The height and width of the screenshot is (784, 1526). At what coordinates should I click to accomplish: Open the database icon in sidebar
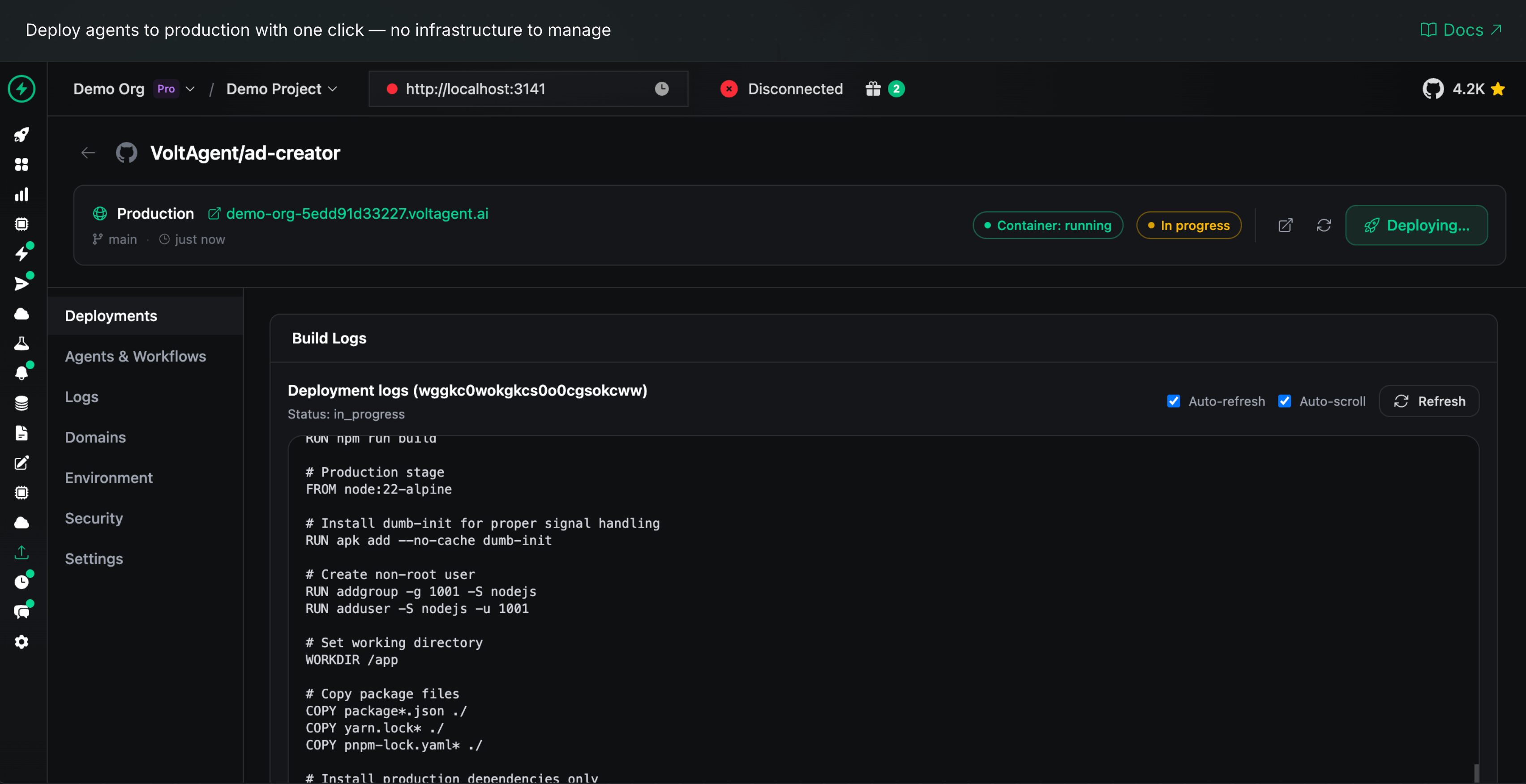[x=22, y=403]
